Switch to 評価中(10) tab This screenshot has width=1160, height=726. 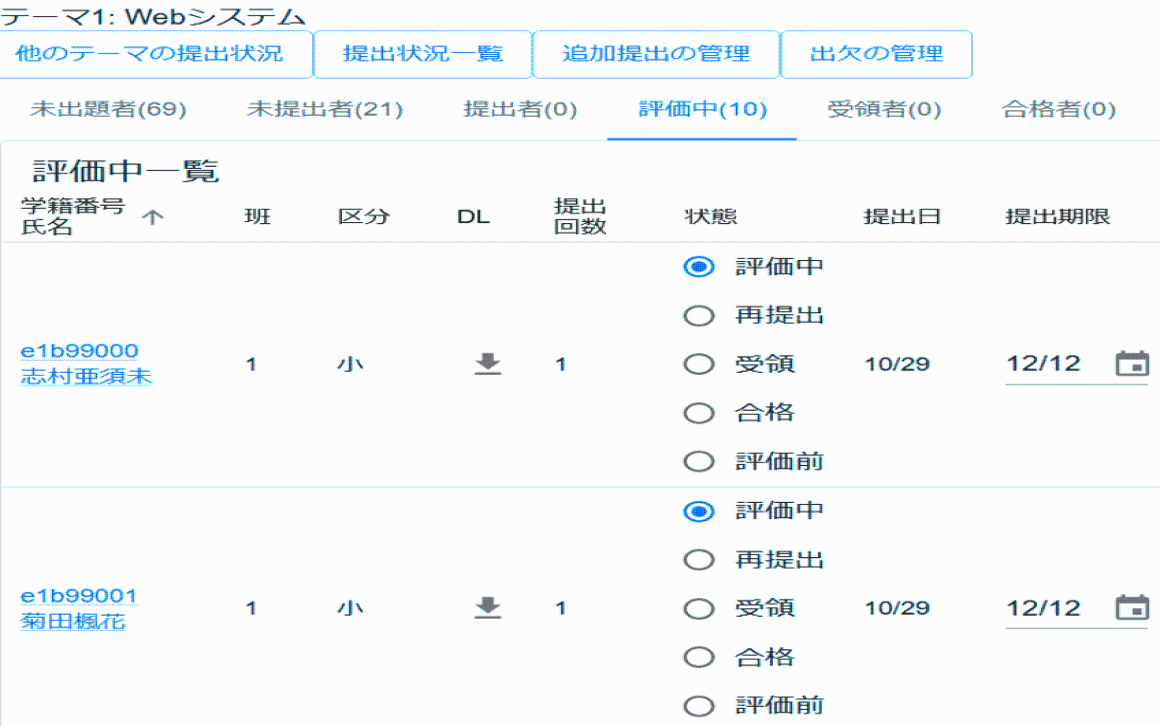tap(702, 110)
